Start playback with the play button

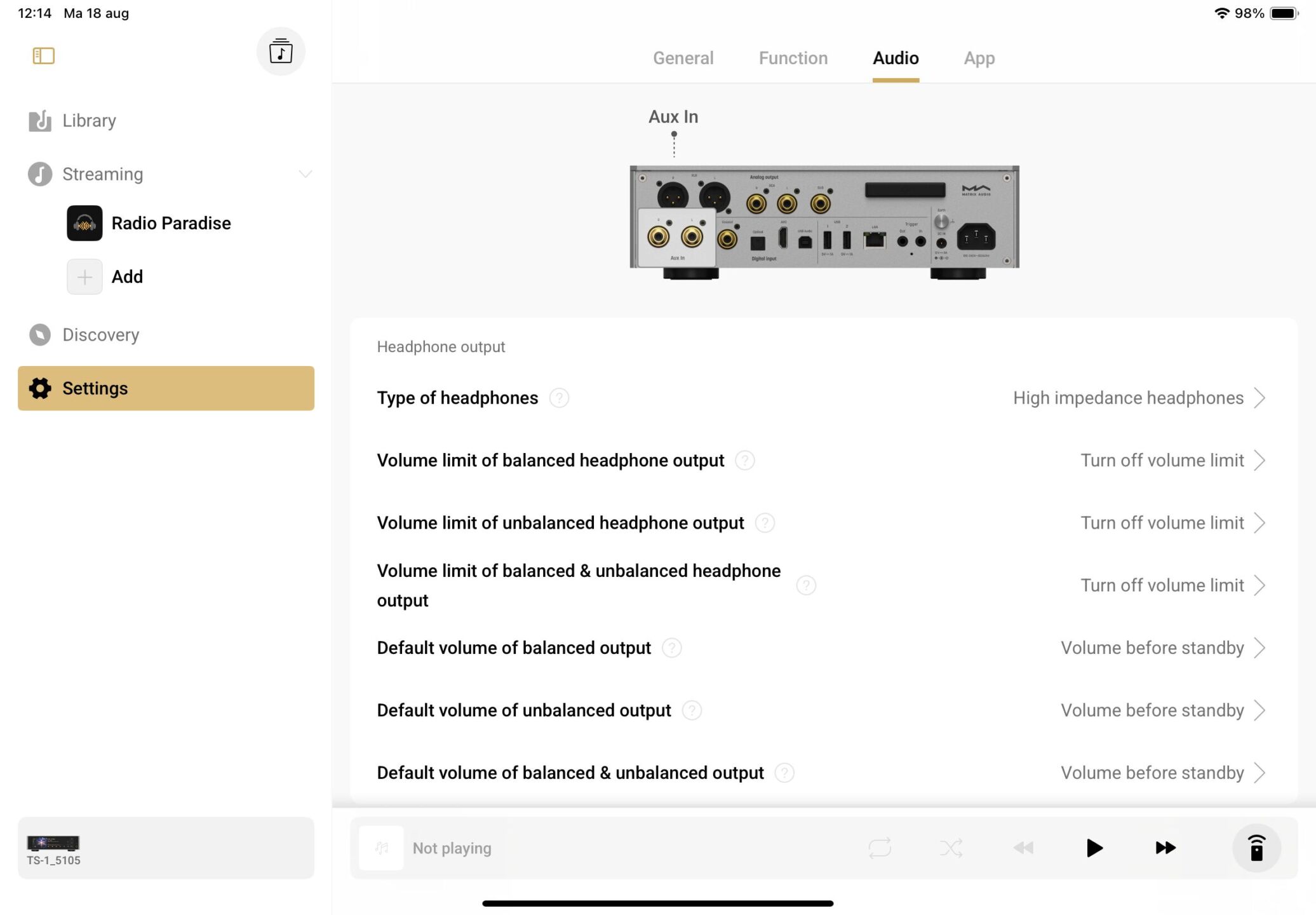[1094, 848]
